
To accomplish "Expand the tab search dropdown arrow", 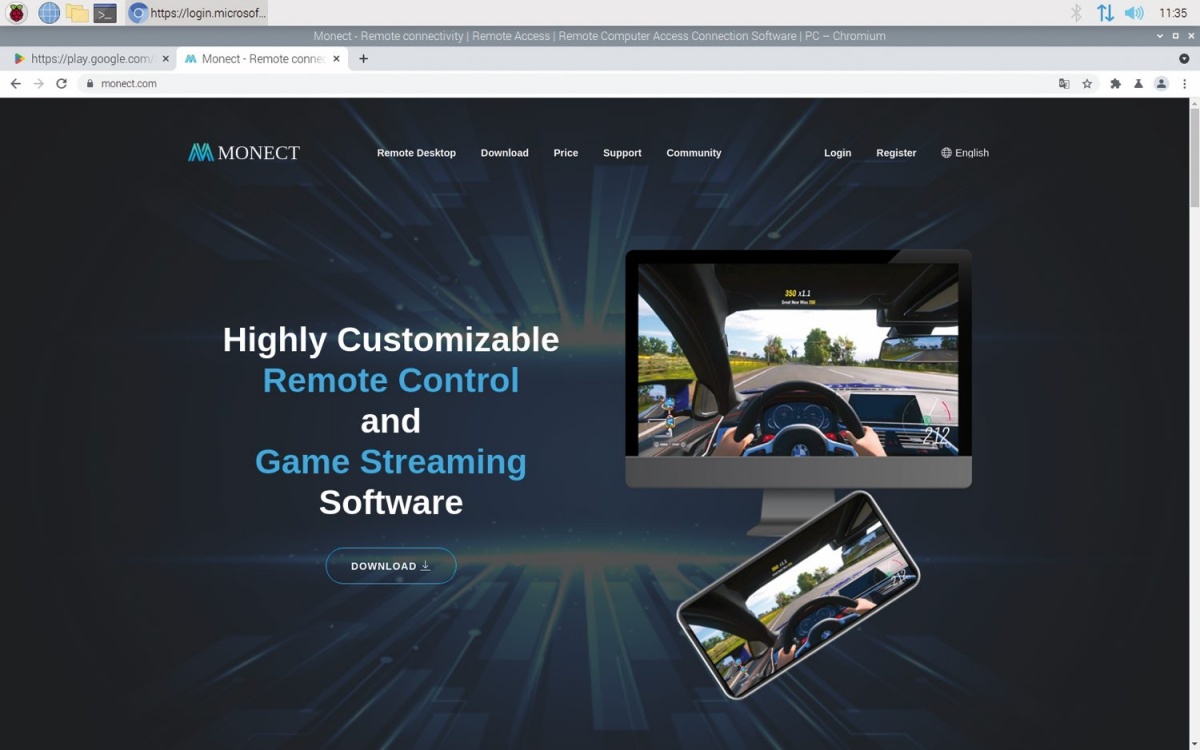I will pos(1184,59).
